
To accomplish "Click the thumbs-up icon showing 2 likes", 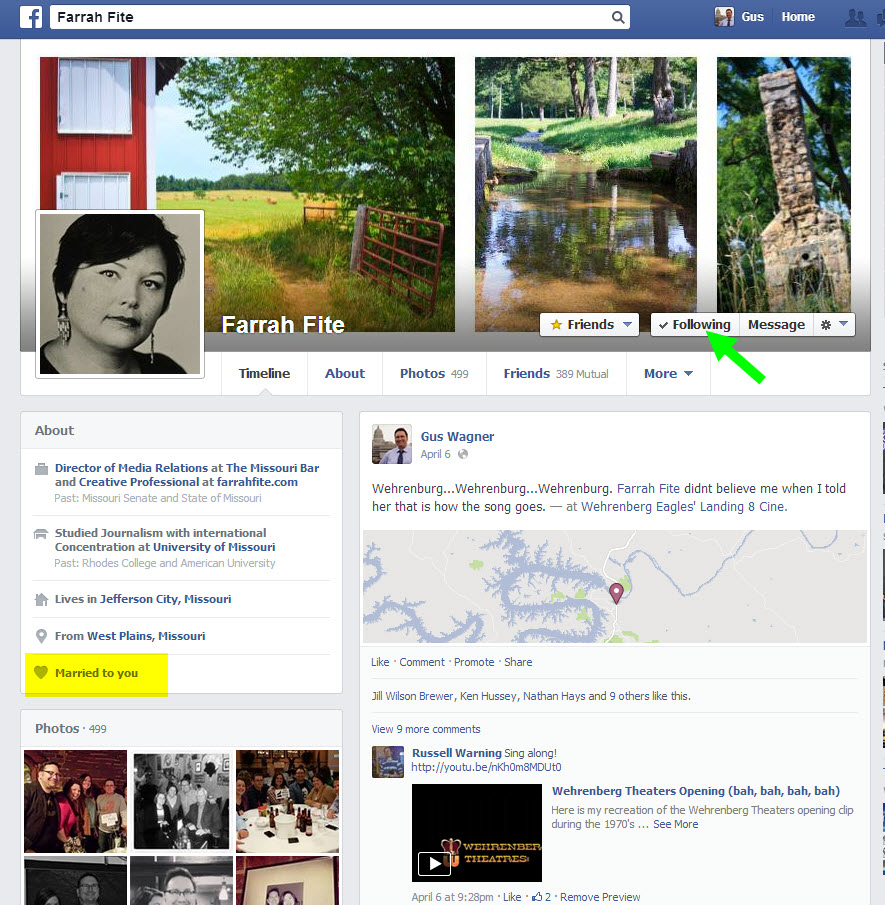I will tap(536, 897).
